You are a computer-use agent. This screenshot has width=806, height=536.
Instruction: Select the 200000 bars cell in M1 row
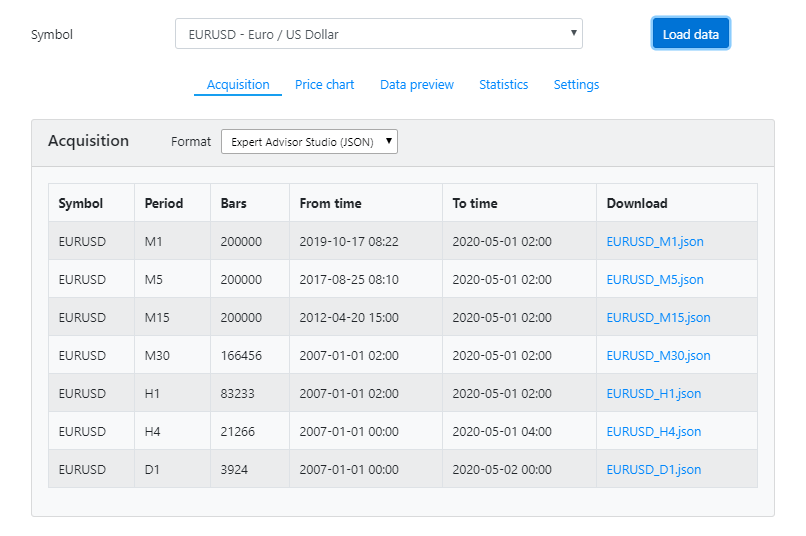[x=241, y=241]
